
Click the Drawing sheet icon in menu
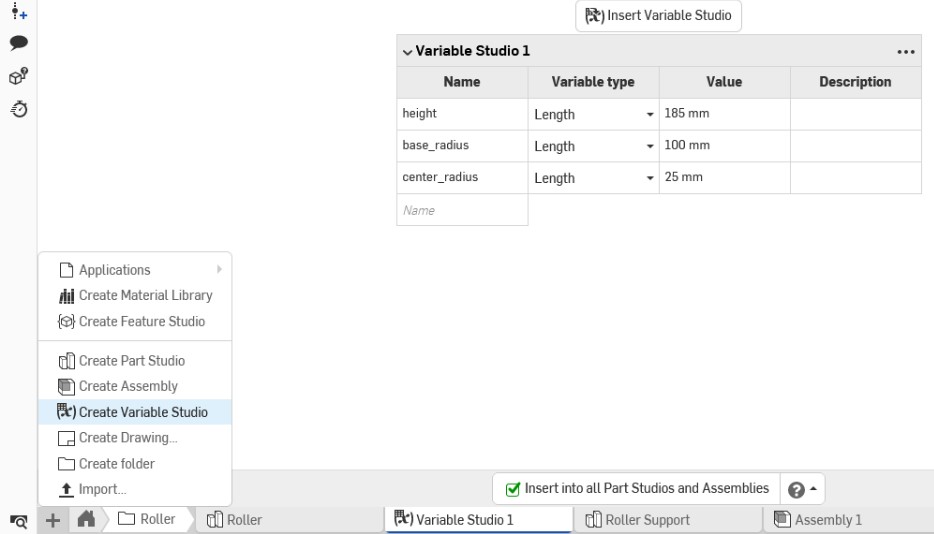(66, 438)
